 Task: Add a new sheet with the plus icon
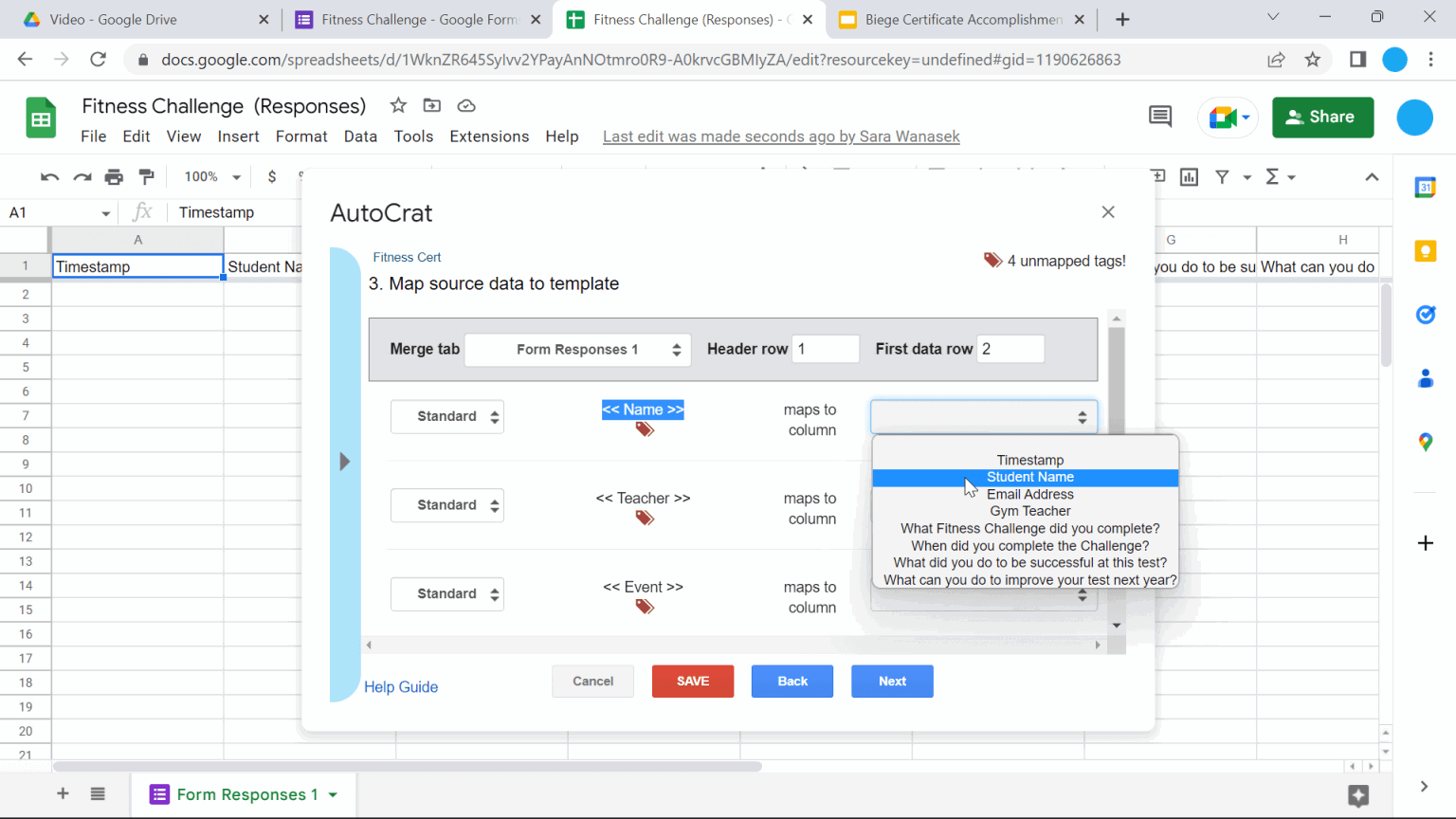point(62,794)
